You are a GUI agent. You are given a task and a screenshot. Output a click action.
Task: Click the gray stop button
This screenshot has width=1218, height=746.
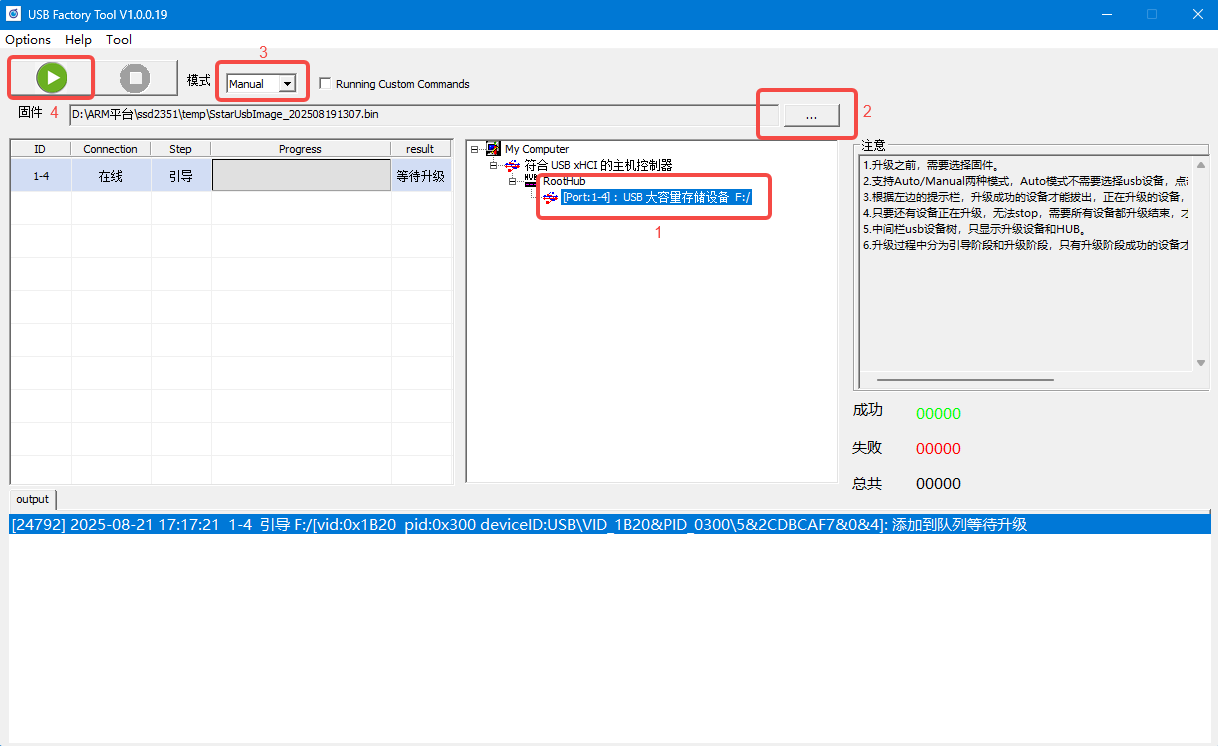[135, 77]
